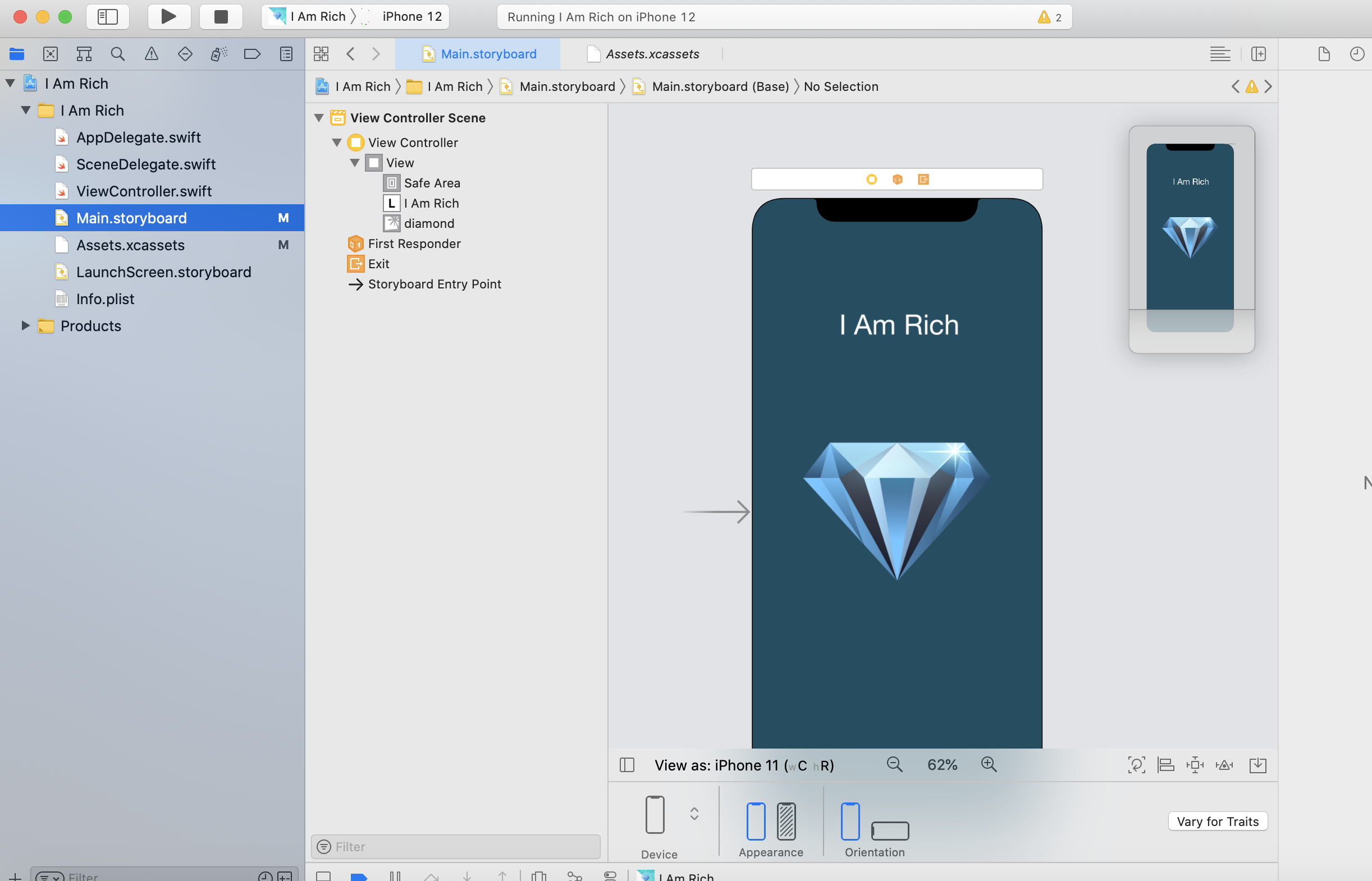Switch Orientation to landscape
The image size is (1372, 881).
[x=890, y=830]
